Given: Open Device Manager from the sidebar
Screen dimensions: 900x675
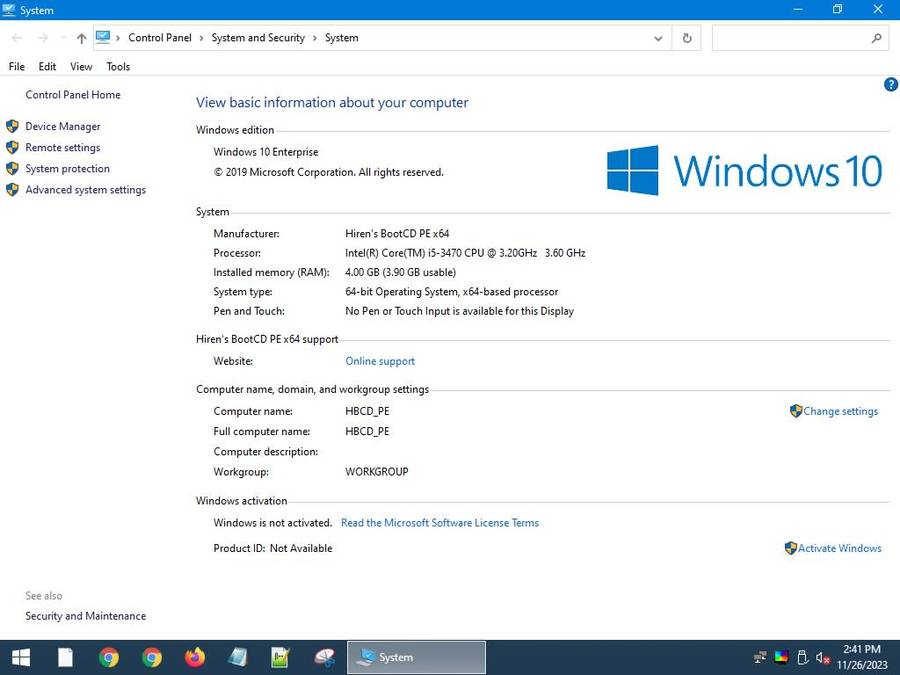Looking at the screenshot, I should coord(62,127).
